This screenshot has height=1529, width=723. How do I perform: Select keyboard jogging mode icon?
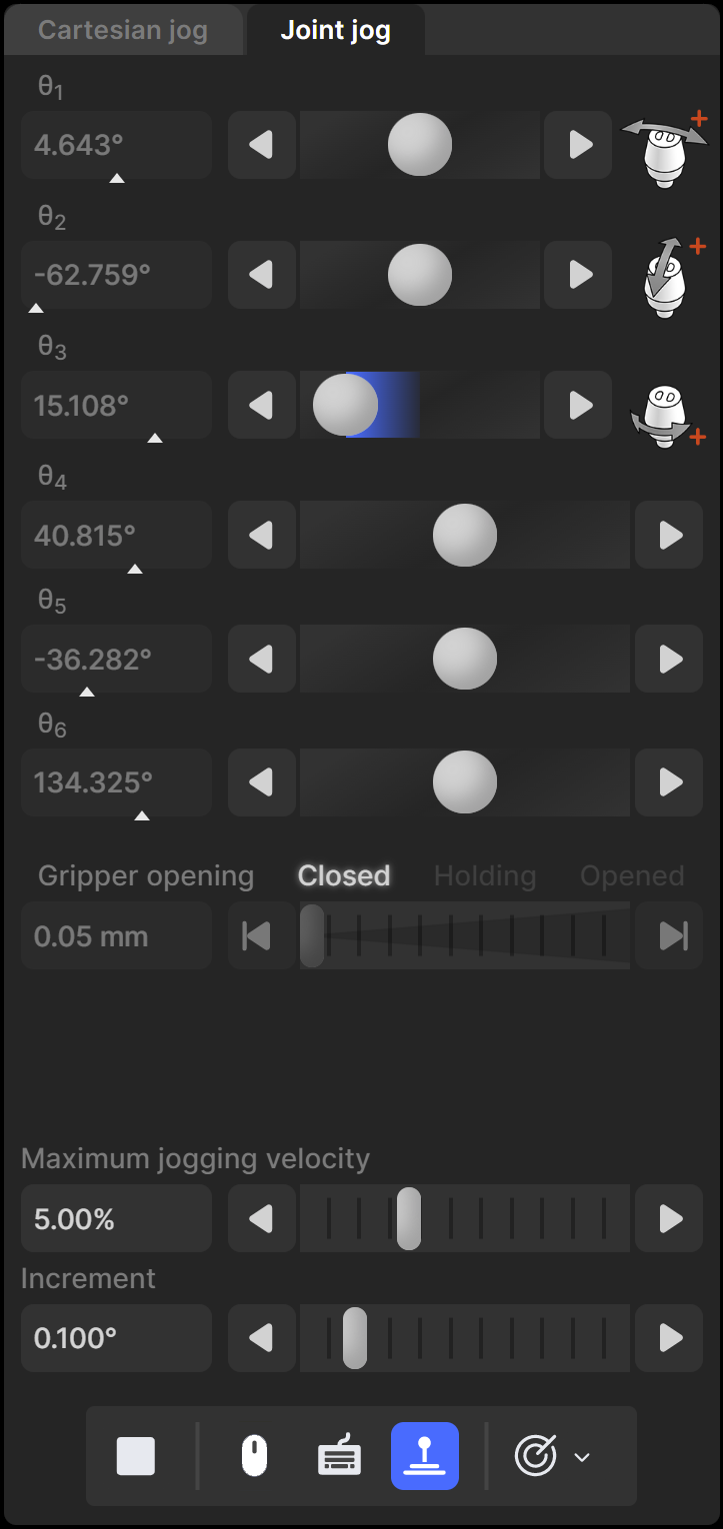tap(339, 1456)
